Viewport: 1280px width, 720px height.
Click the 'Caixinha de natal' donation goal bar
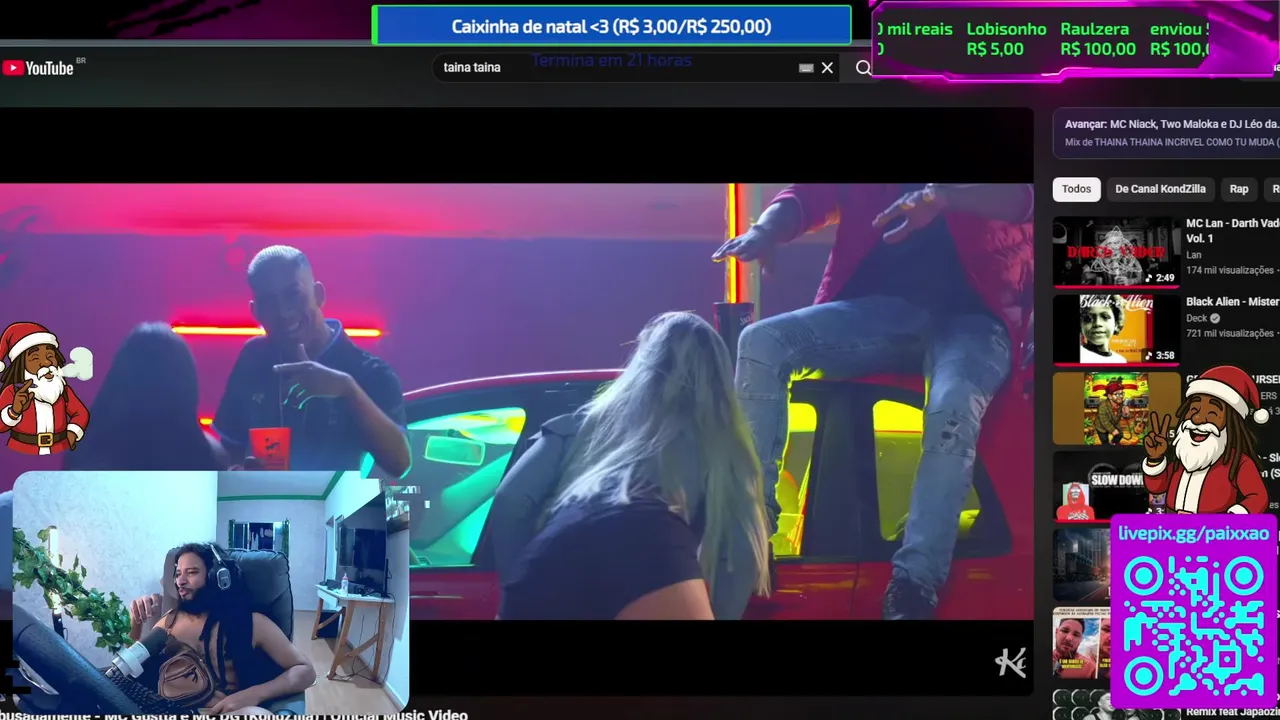[x=611, y=26]
